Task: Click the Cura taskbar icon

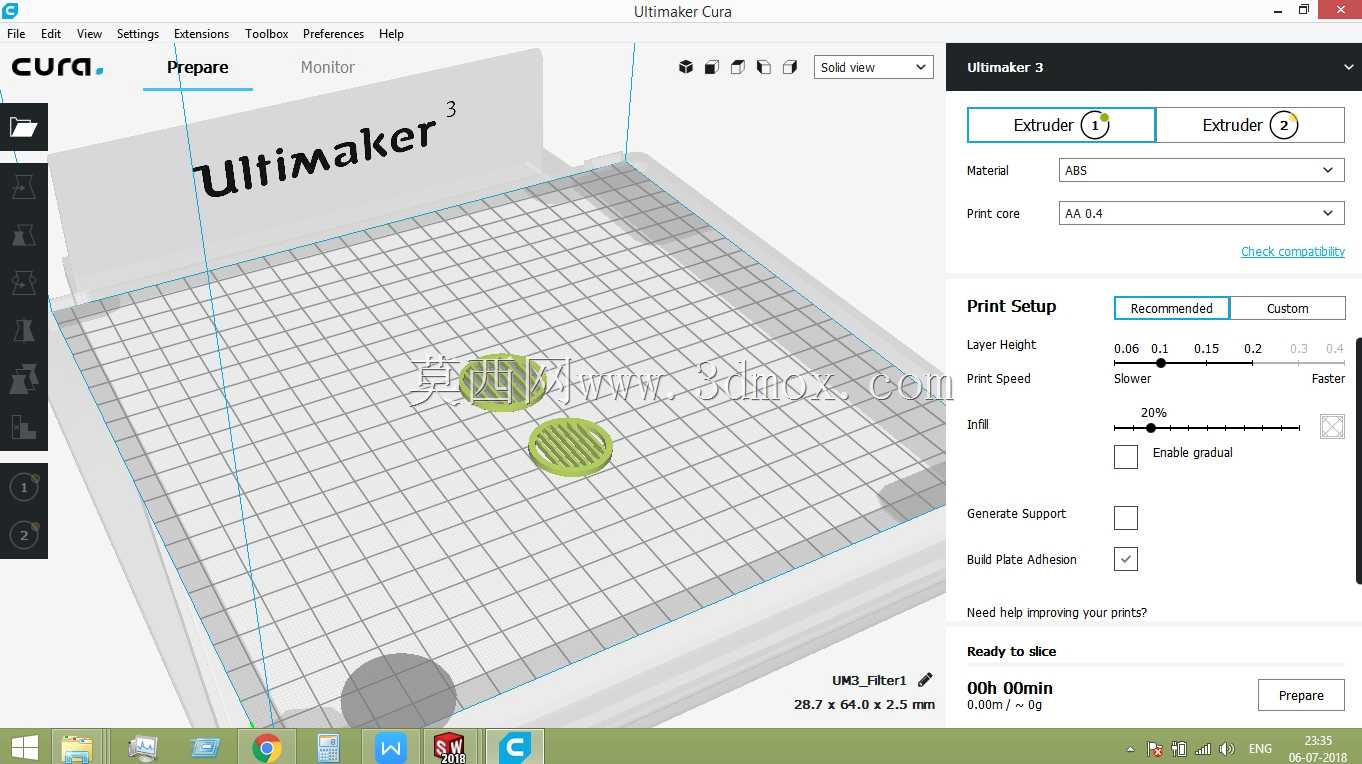Action: point(515,747)
